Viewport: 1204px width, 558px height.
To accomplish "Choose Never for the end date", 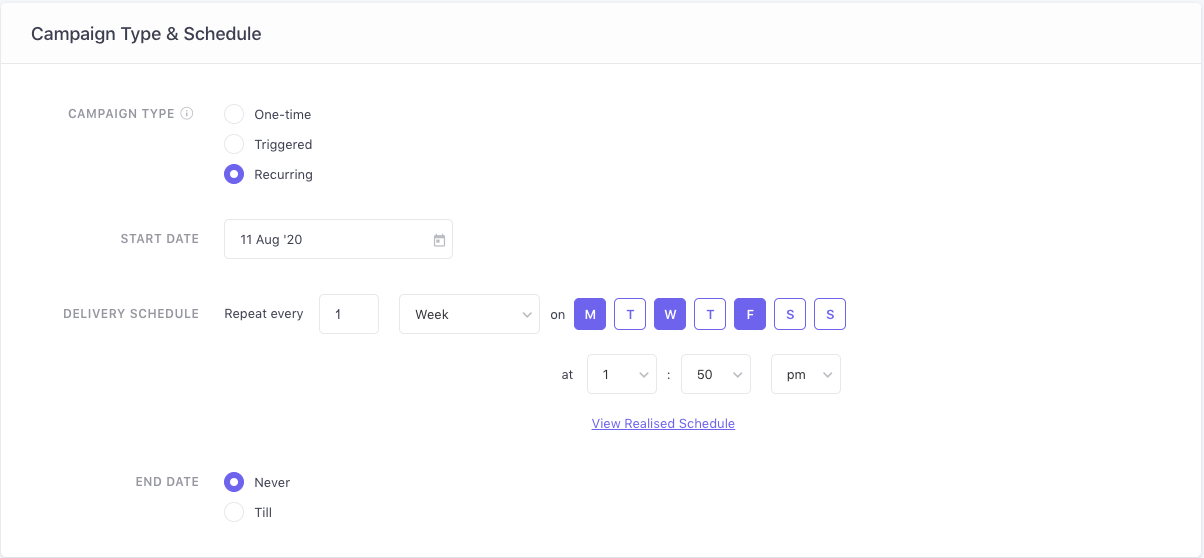I will tap(234, 482).
